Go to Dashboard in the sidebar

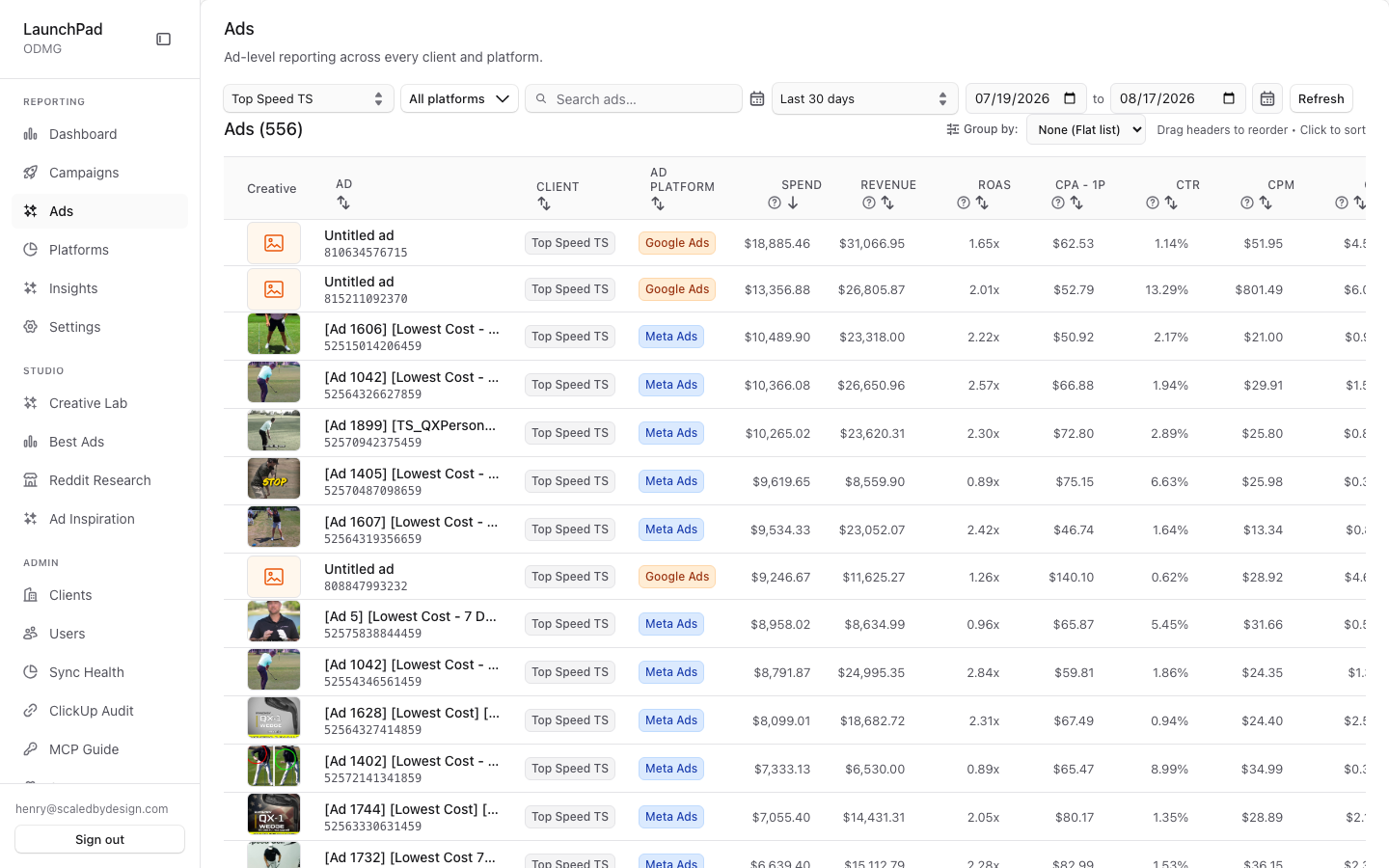pyautogui.click(x=100, y=134)
